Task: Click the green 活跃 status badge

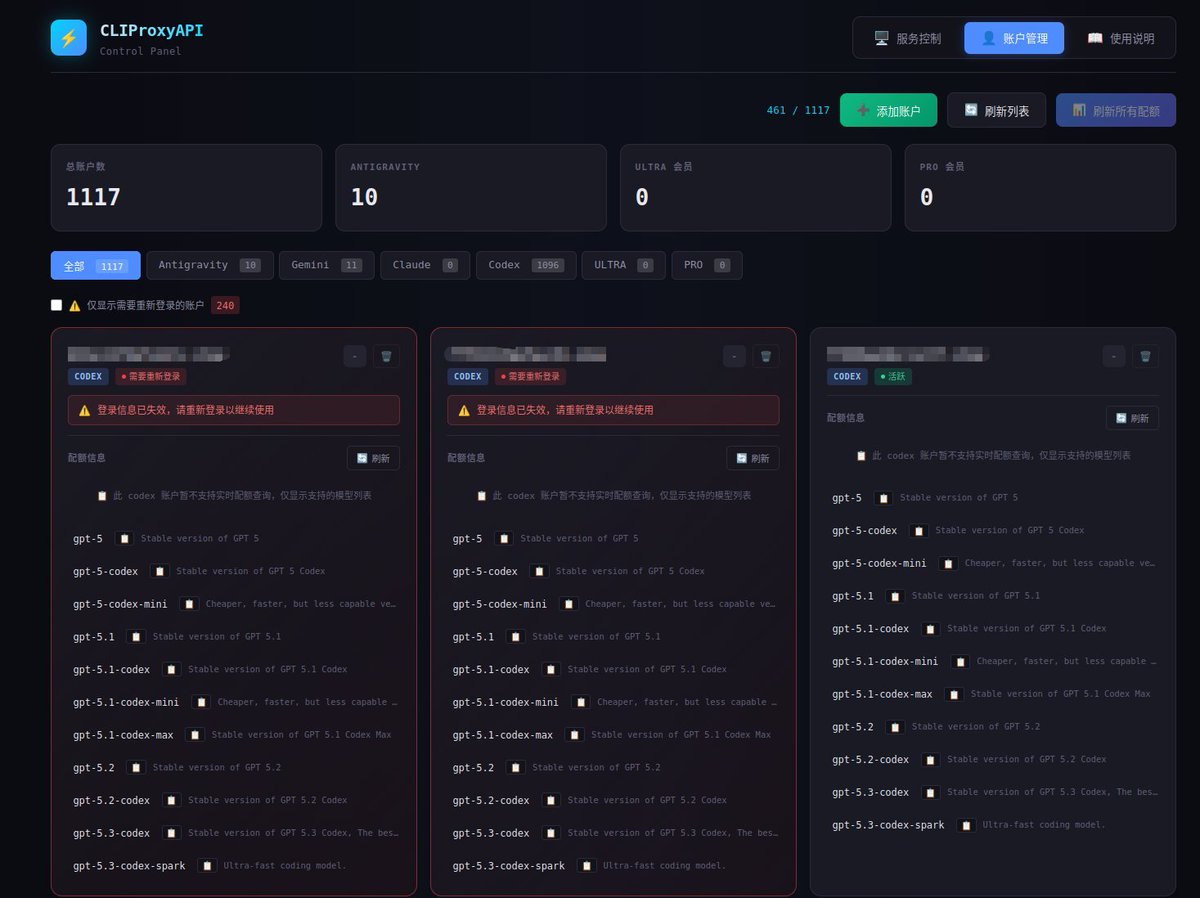Action: click(x=893, y=377)
